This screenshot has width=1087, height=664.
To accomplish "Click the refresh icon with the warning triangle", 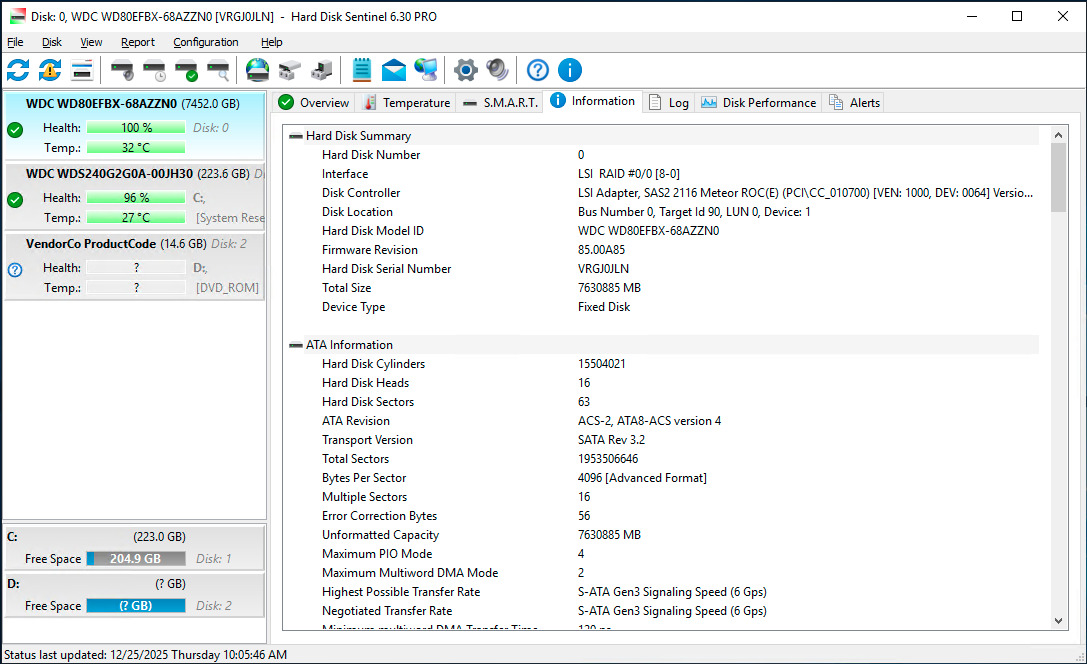I will pyautogui.click(x=50, y=70).
